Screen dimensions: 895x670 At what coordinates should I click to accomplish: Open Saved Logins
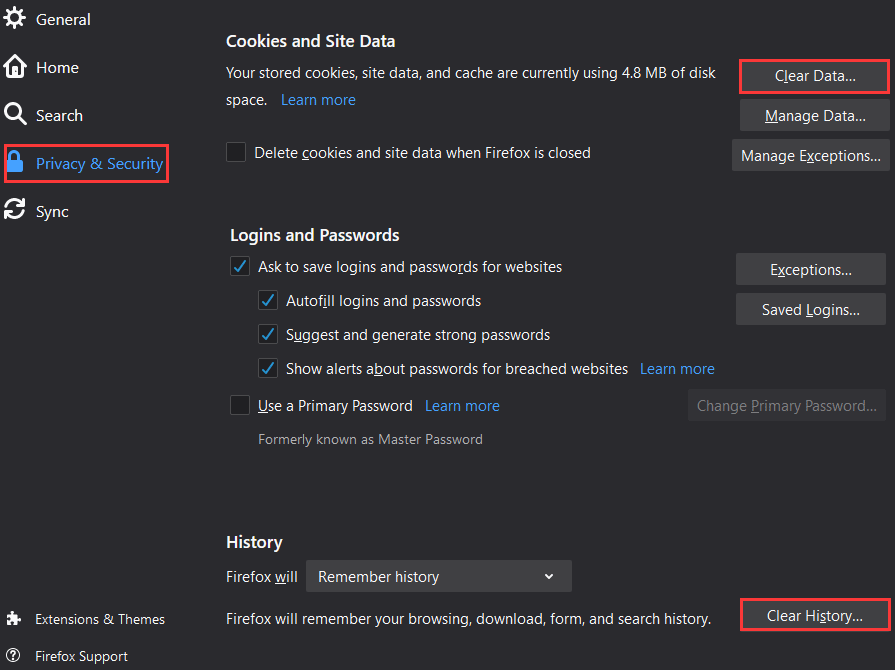(811, 309)
